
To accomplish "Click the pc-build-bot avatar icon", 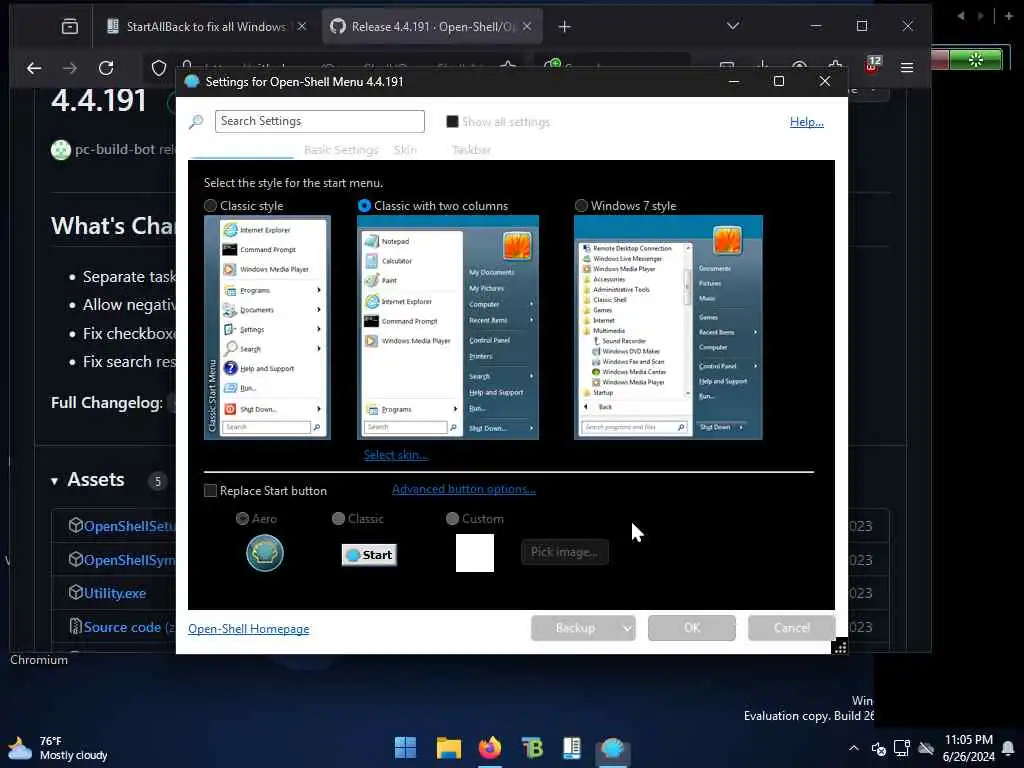I will point(61,150).
